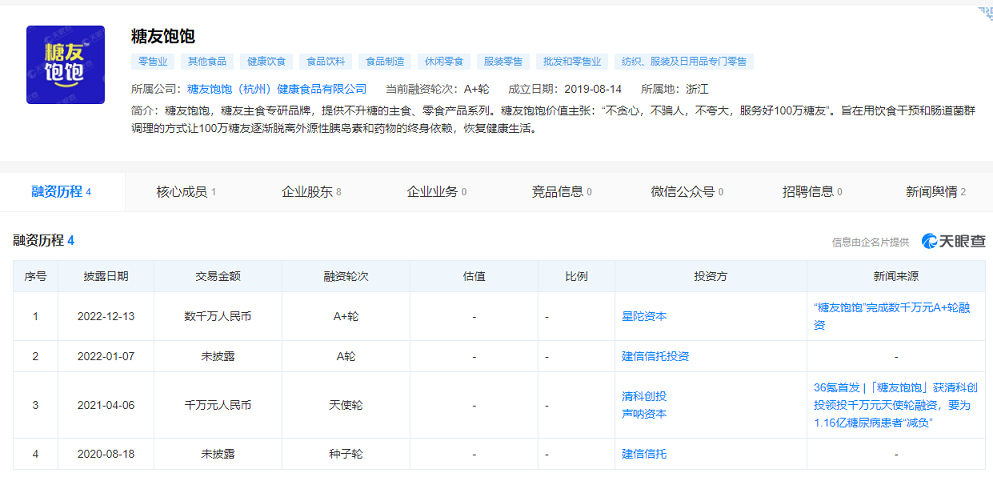Image resolution: width=993 pixels, height=485 pixels.
Task: Select the 竞品信息 tab
Action: [x=561, y=192]
